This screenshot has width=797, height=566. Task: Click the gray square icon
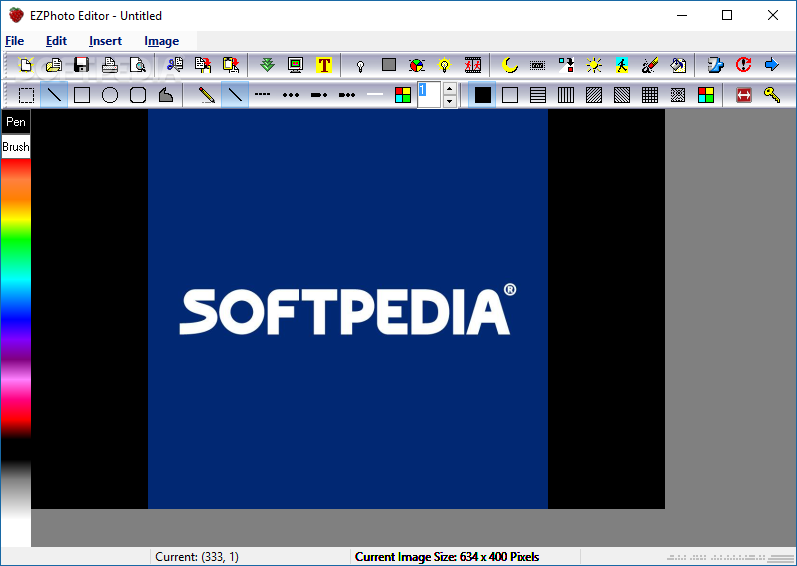point(389,65)
